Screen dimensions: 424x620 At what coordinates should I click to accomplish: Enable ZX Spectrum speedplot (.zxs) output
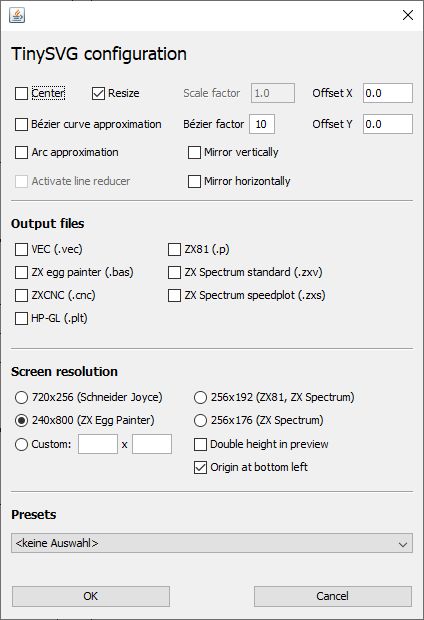click(x=174, y=295)
